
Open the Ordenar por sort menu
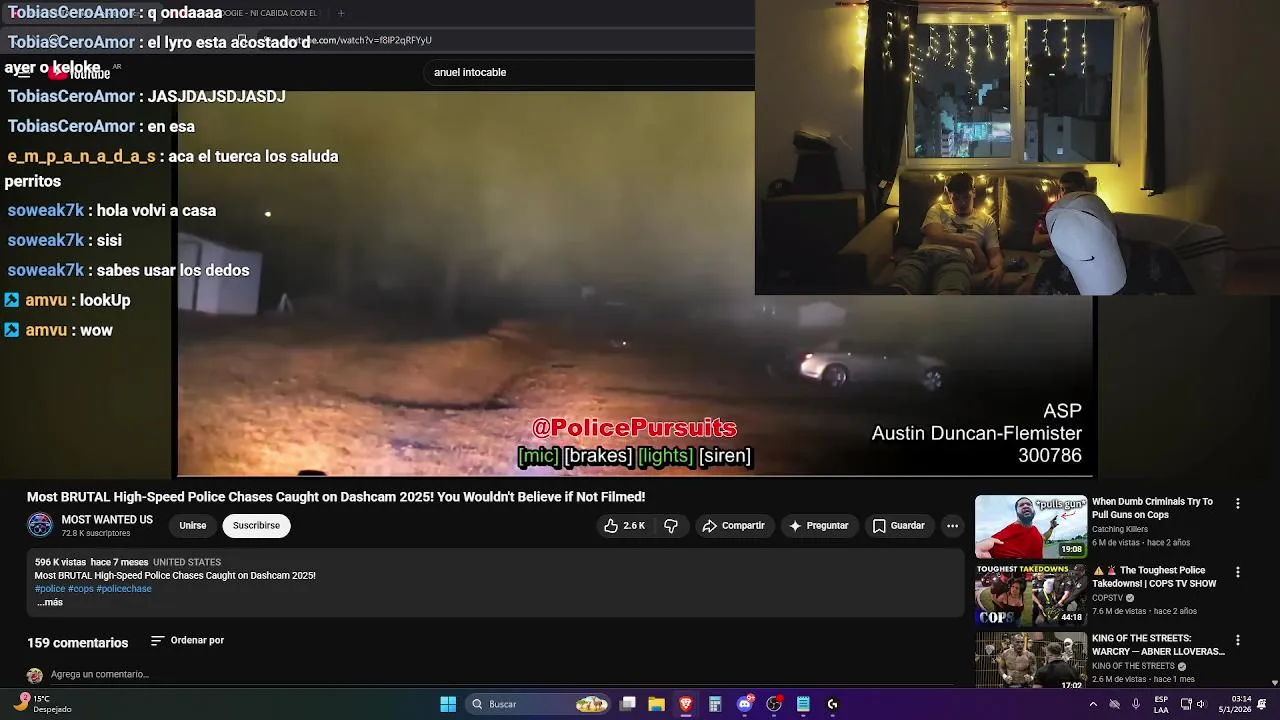coord(187,641)
